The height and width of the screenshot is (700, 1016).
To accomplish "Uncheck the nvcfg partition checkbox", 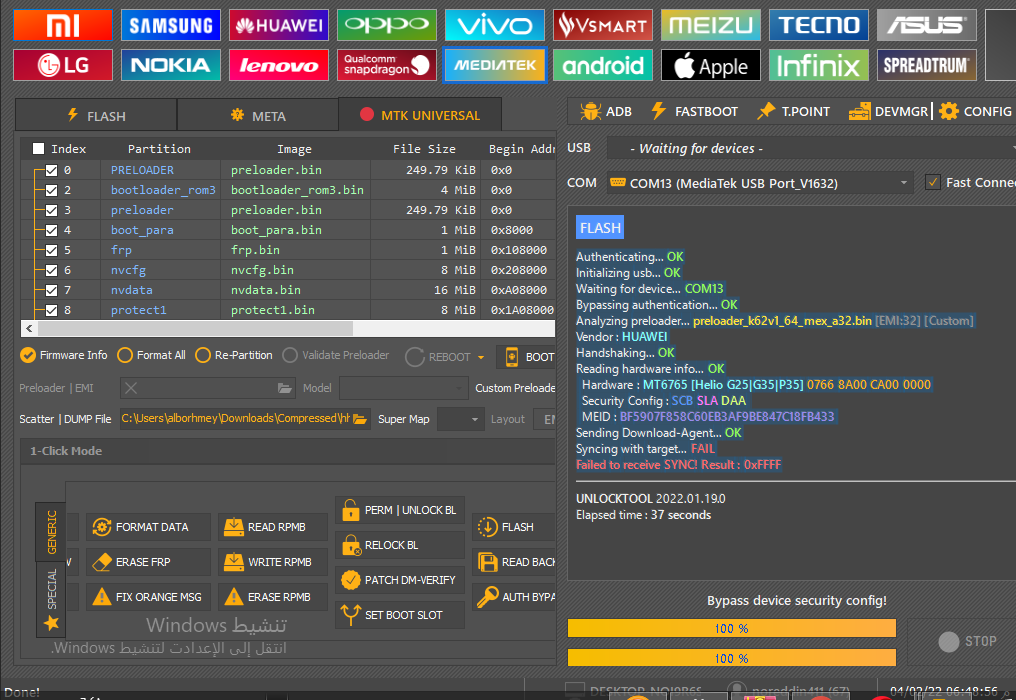I will coord(51,271).
